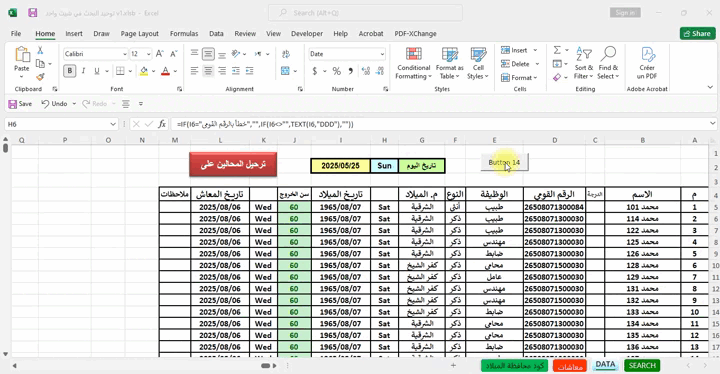Viewport: 720px width, 374px height.
Task: Click the Increase Indent icon
Action: coord(250,71)
